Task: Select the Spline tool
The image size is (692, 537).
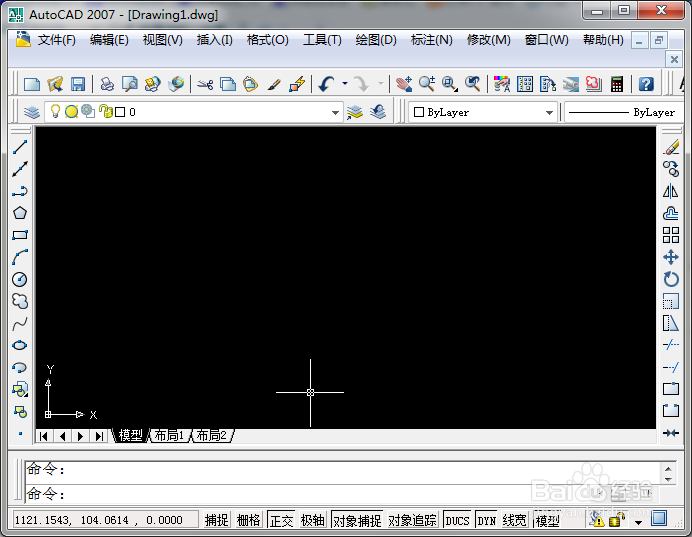Action: point(20,324)
